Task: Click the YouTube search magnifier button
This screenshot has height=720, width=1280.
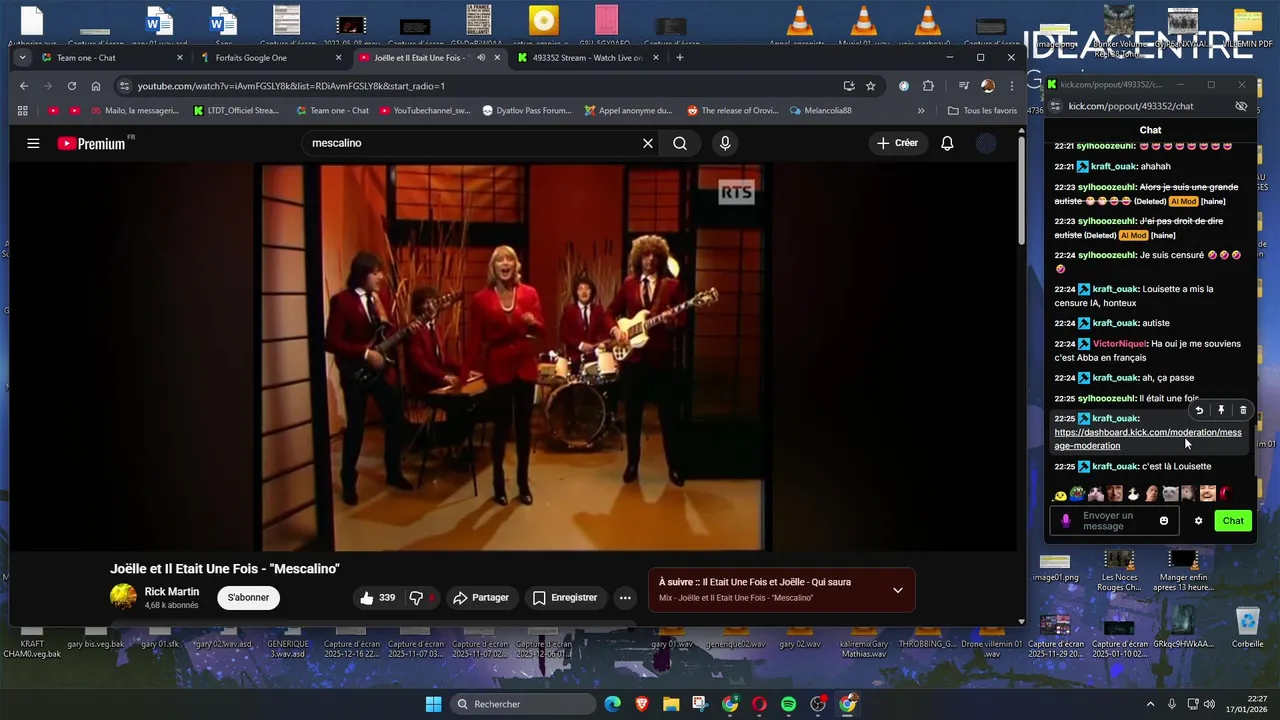Action: [x=680, y=143]
